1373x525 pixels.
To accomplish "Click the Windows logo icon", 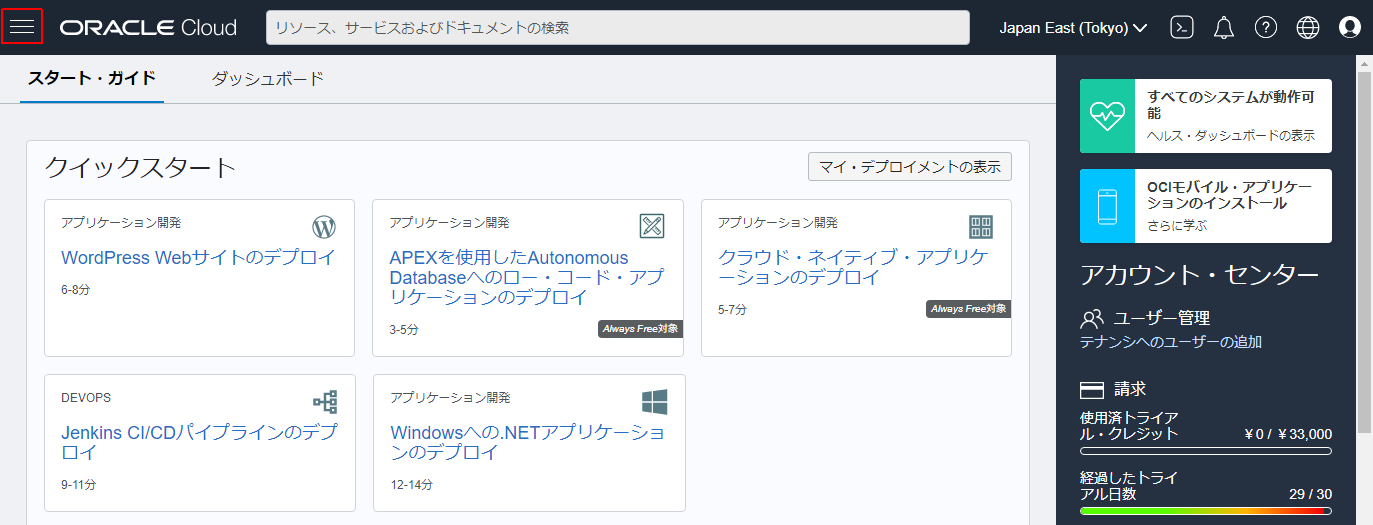I will pyautogui.click(x=654, y=402).
